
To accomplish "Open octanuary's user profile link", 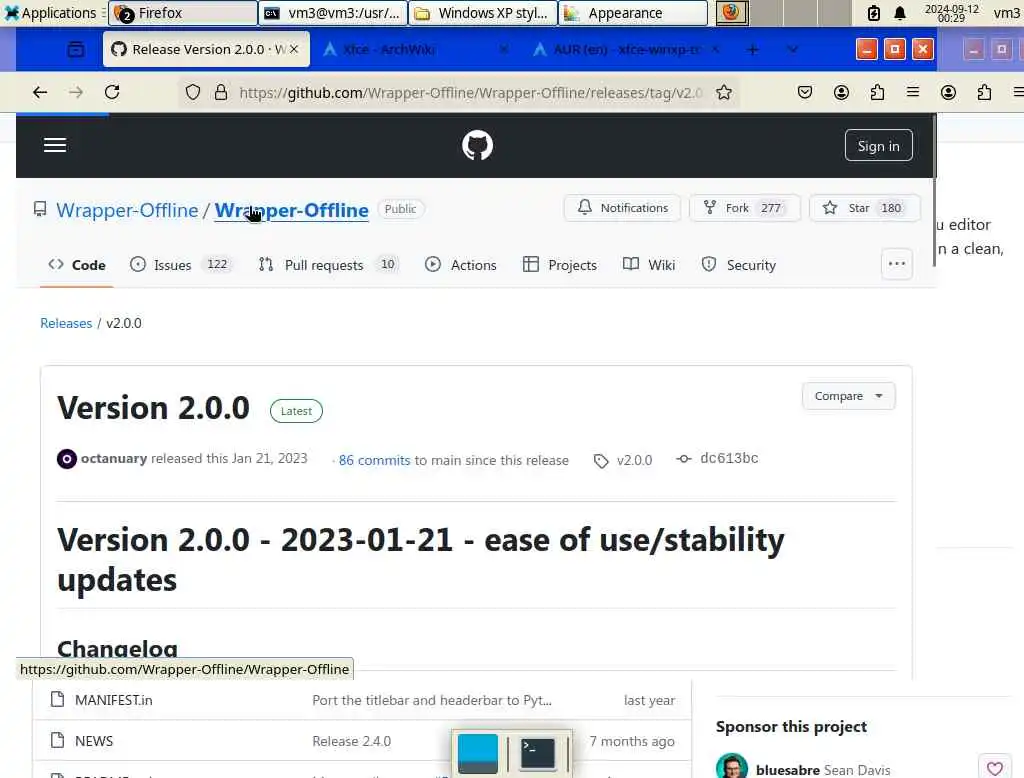I will pyautogui.click(x=114, y=459).
